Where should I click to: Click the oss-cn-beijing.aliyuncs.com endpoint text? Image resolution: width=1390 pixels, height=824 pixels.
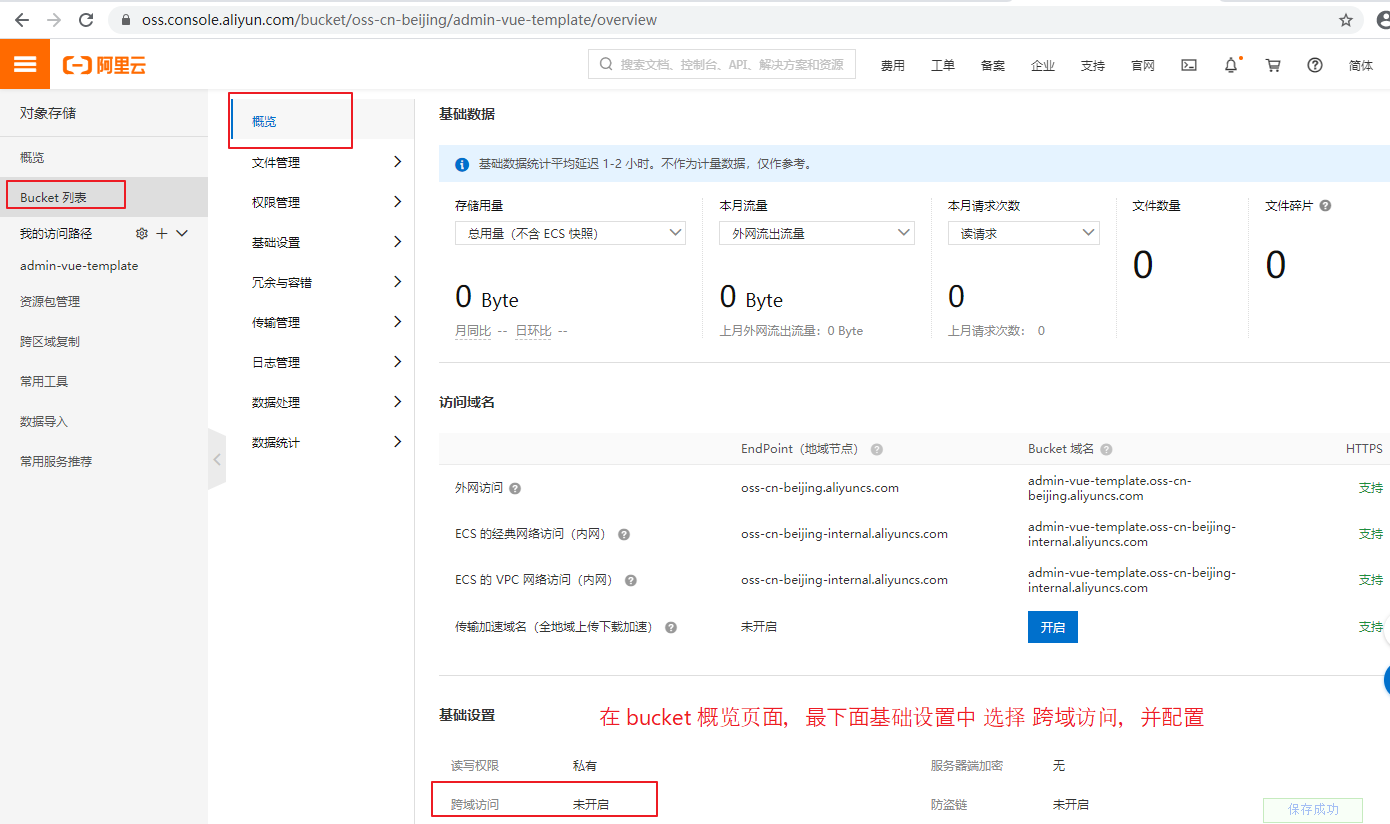(820, 488)
